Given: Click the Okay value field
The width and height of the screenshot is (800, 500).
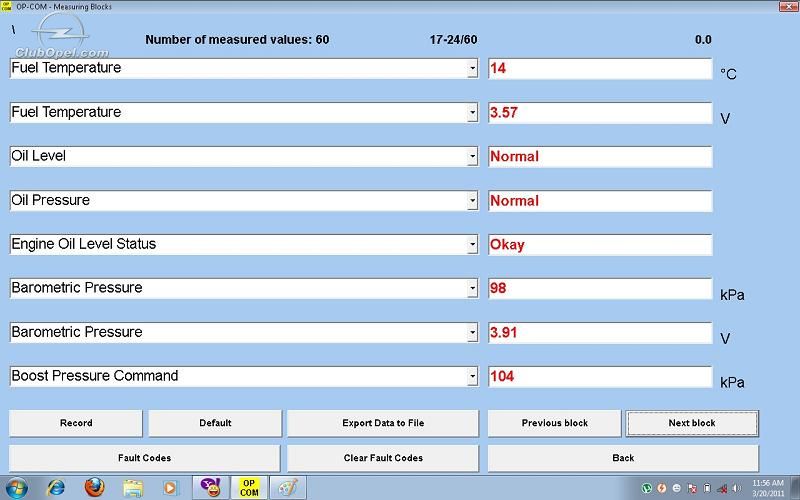Looking at the screenshot, I should pyautogui.click(x=600, y=245).
